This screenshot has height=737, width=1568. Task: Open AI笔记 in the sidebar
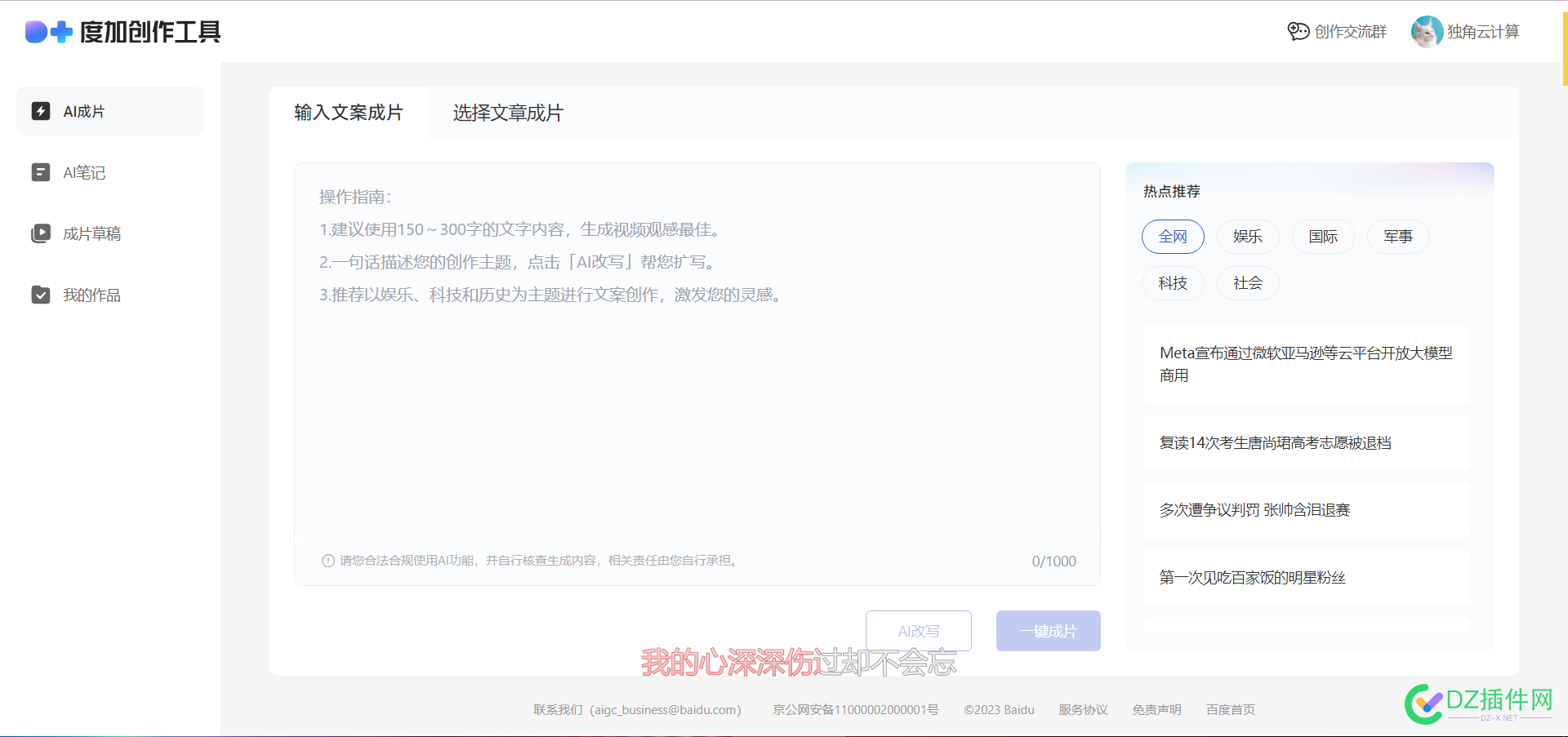(110, 172)
